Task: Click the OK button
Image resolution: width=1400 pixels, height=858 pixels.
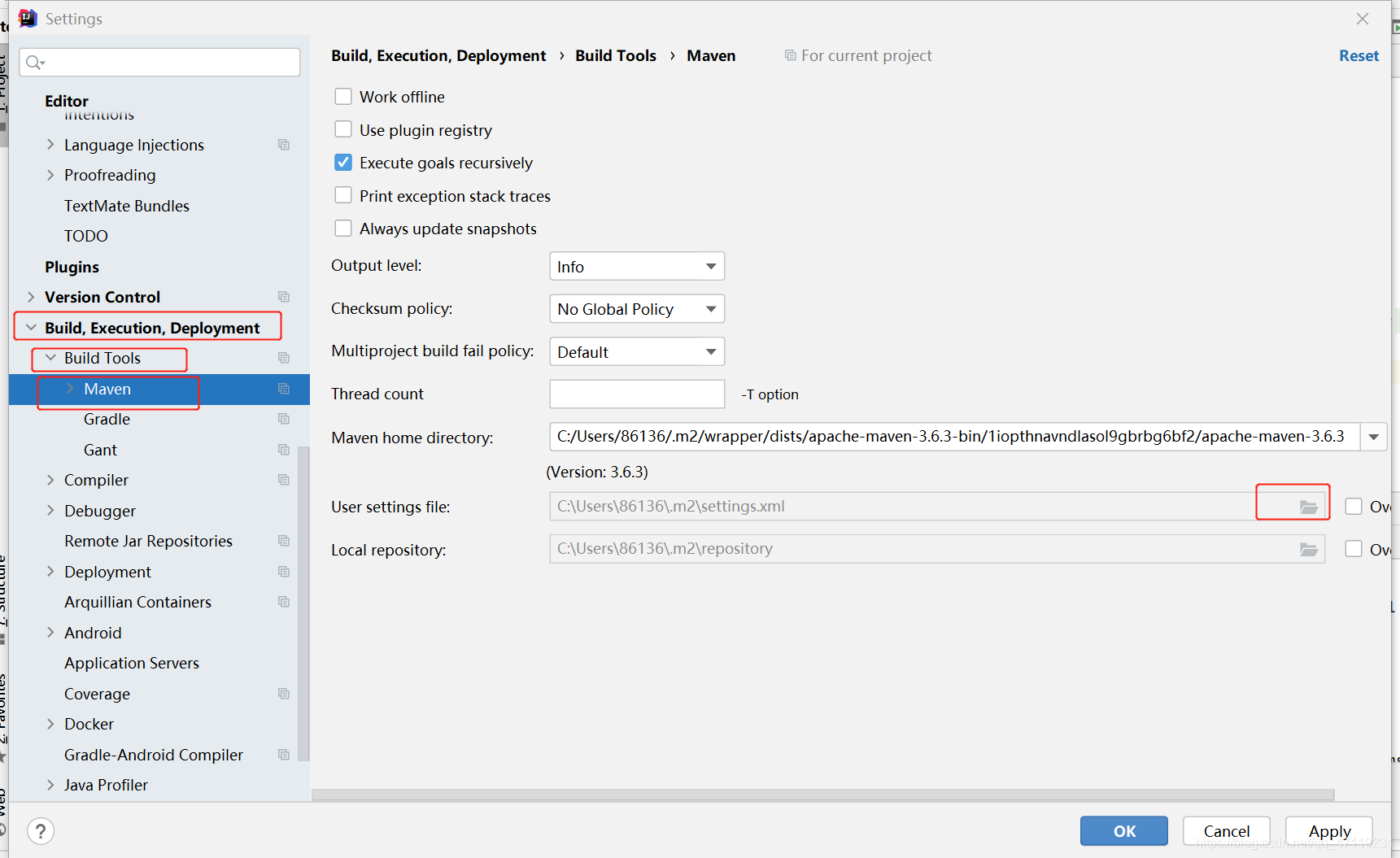Action: [x=1124, y=831]
